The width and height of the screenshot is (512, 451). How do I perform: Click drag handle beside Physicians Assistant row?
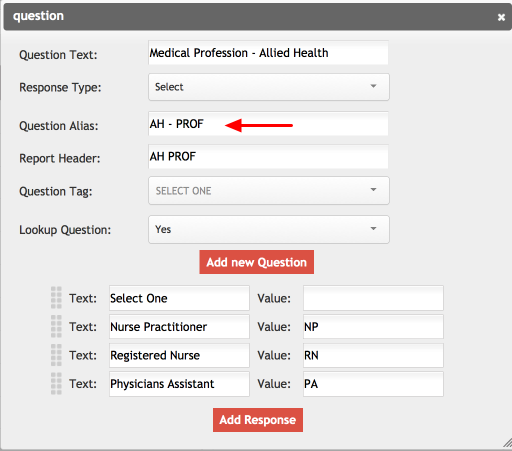[56, 383]
